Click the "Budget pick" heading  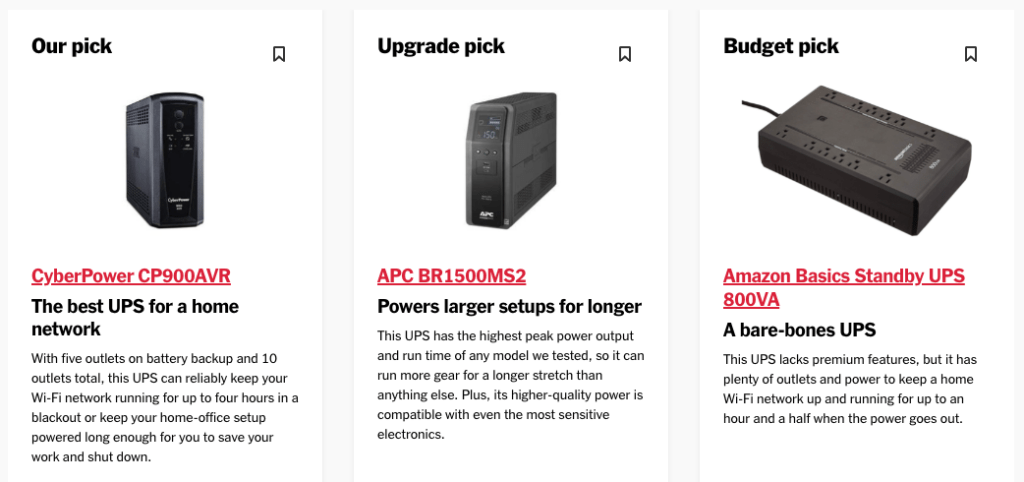[781, 46]
